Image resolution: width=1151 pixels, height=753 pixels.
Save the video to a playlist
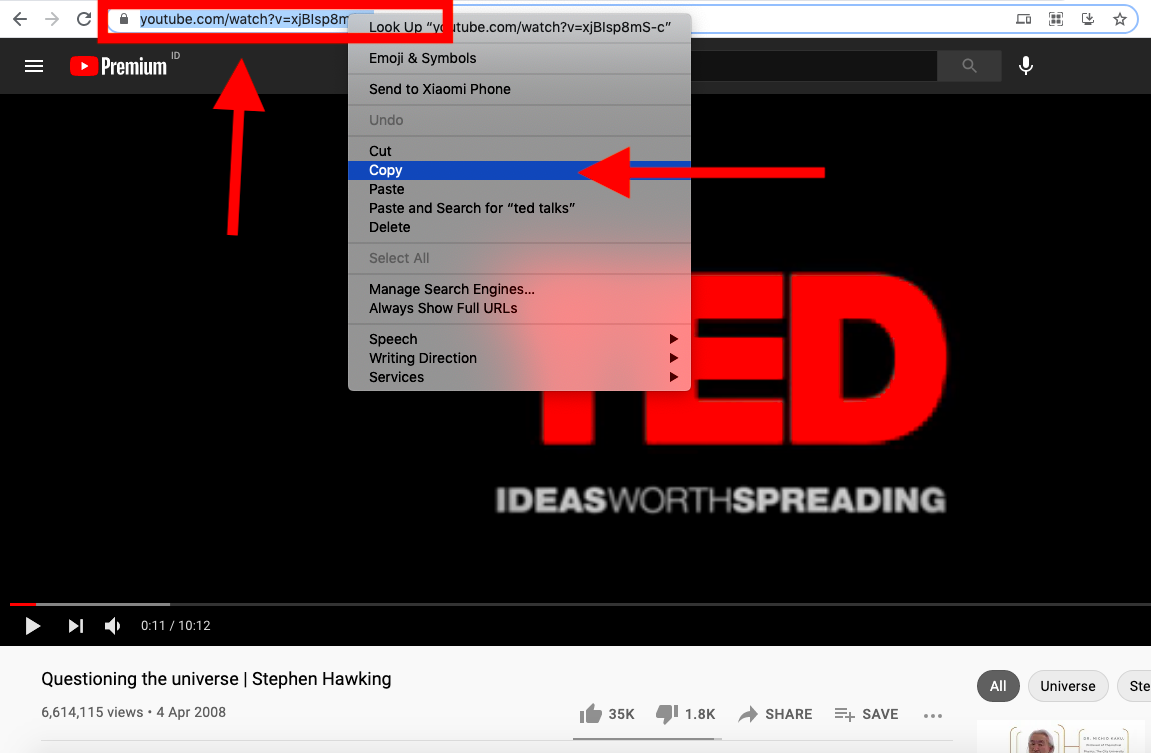(866, 713)
